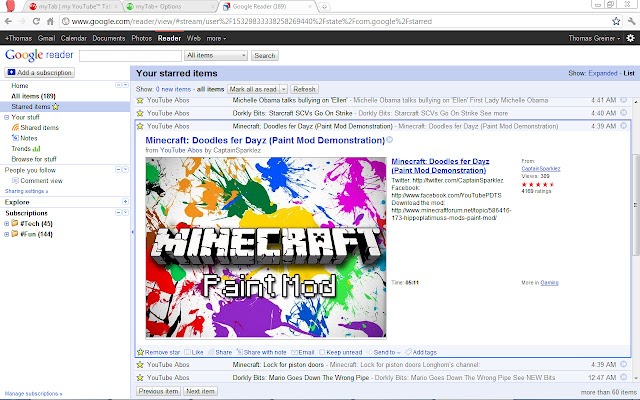Open the new tab button

click(324, 7)
